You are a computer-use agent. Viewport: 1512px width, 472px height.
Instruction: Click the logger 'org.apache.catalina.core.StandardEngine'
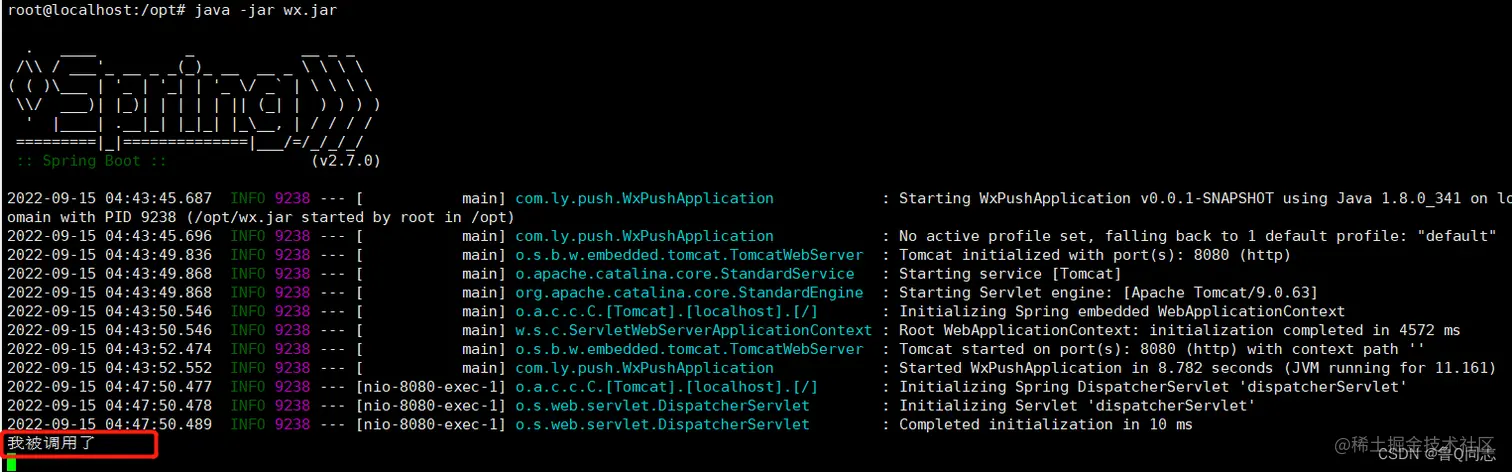pos(688,293)
